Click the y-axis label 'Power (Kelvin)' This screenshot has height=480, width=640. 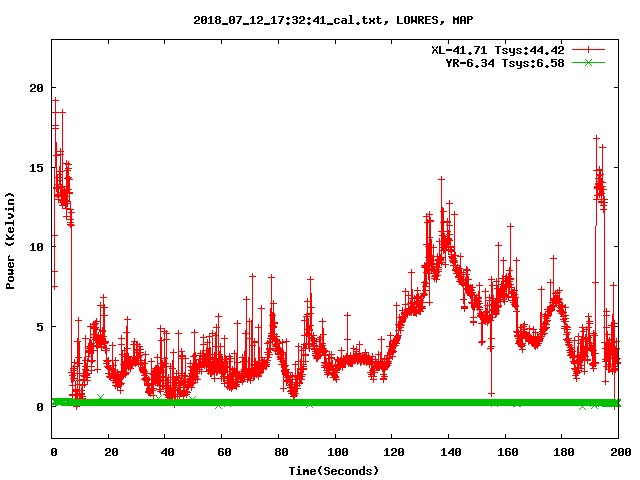tap(10, 241)
